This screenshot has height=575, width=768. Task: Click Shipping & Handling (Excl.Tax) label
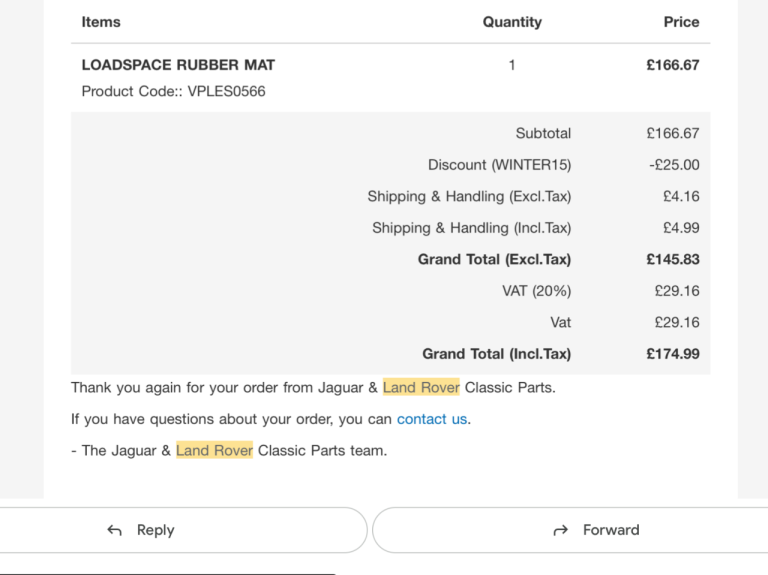[469, 196]
